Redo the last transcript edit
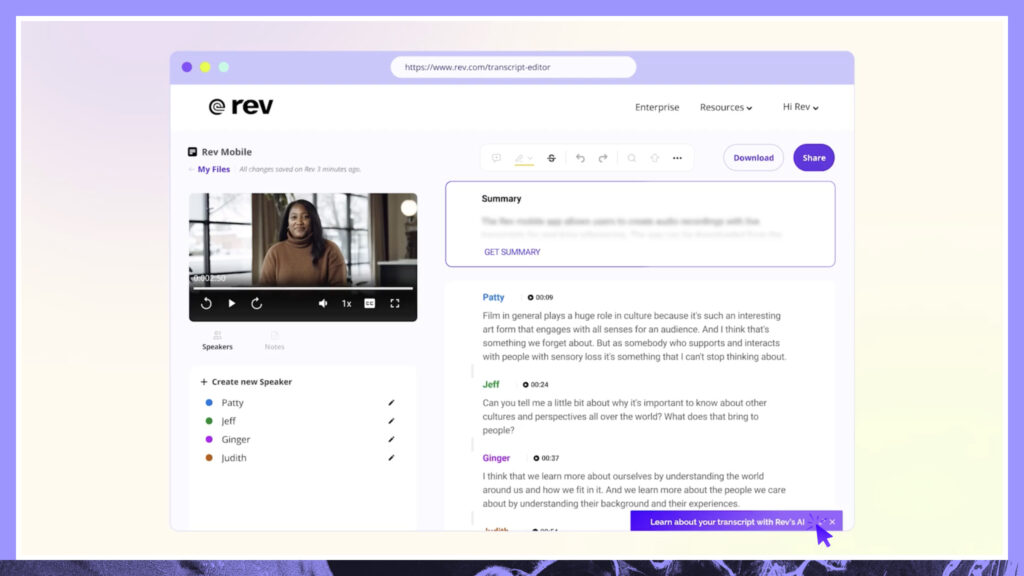 [x=603, y=158]
